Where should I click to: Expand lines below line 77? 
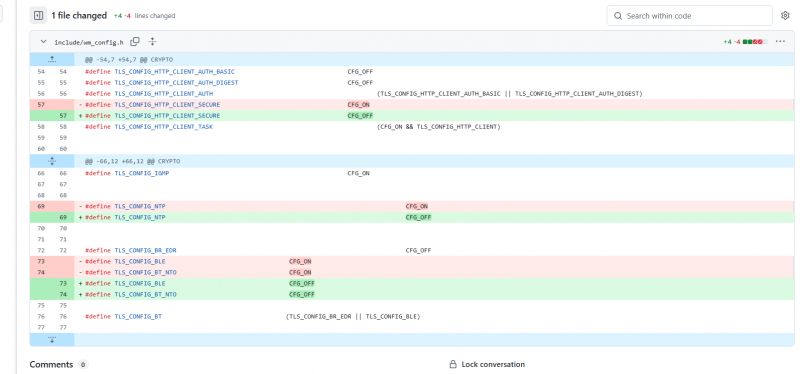[x=52, y=339]
